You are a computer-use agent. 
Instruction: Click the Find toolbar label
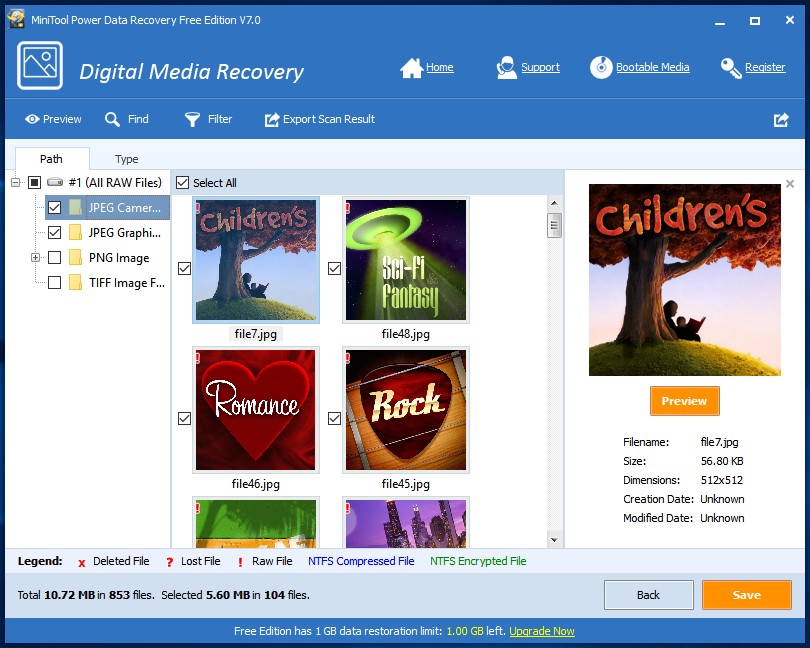(138, 119)
